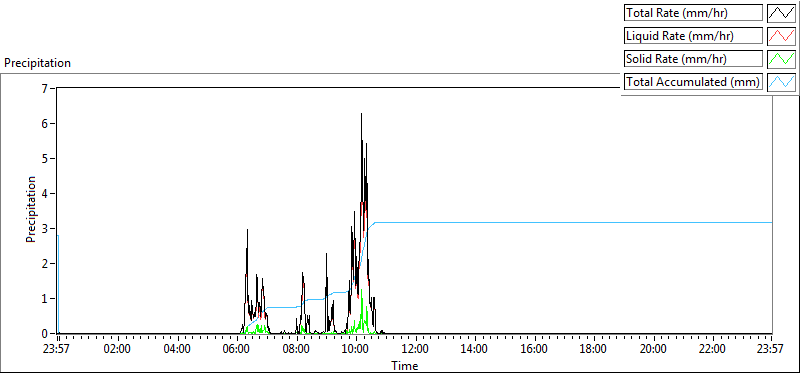This screenshot has height=373, width=800.
Task: Click the right 23:57 end time label
Action: coord(771,350)
